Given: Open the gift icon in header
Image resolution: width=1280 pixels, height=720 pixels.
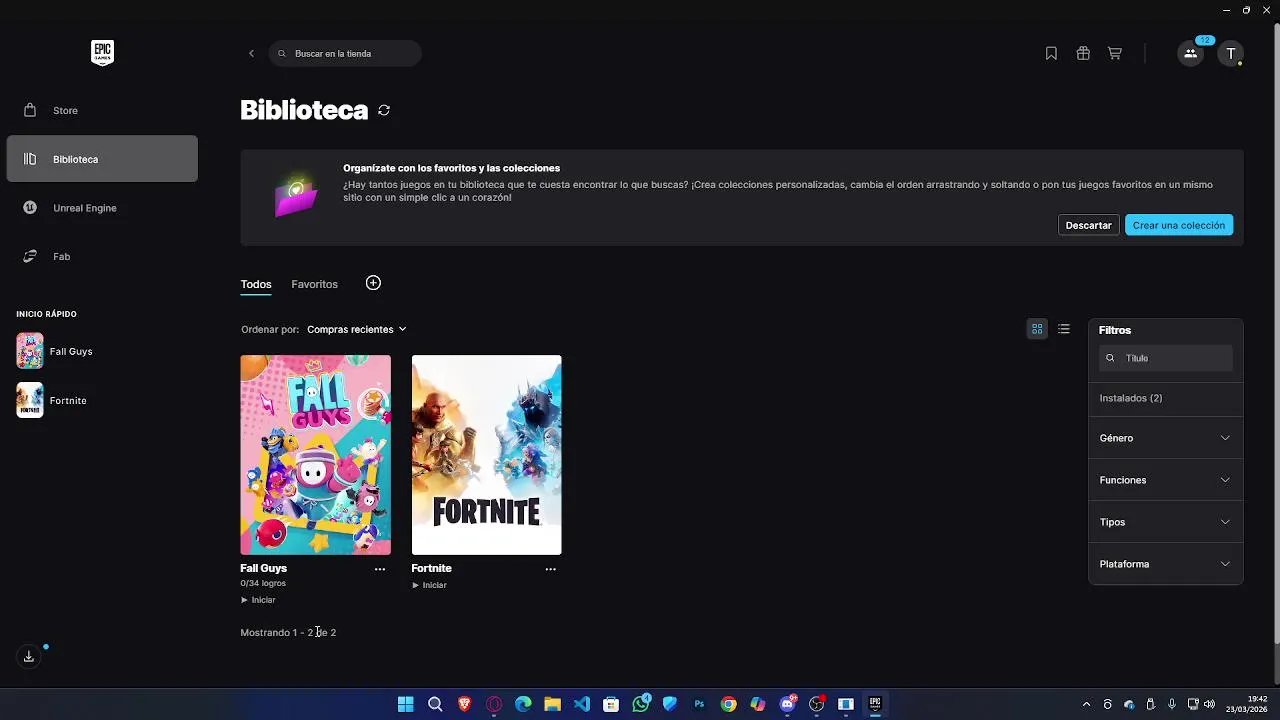Looking at the screenshot, I should click(x=1083, y=54).
